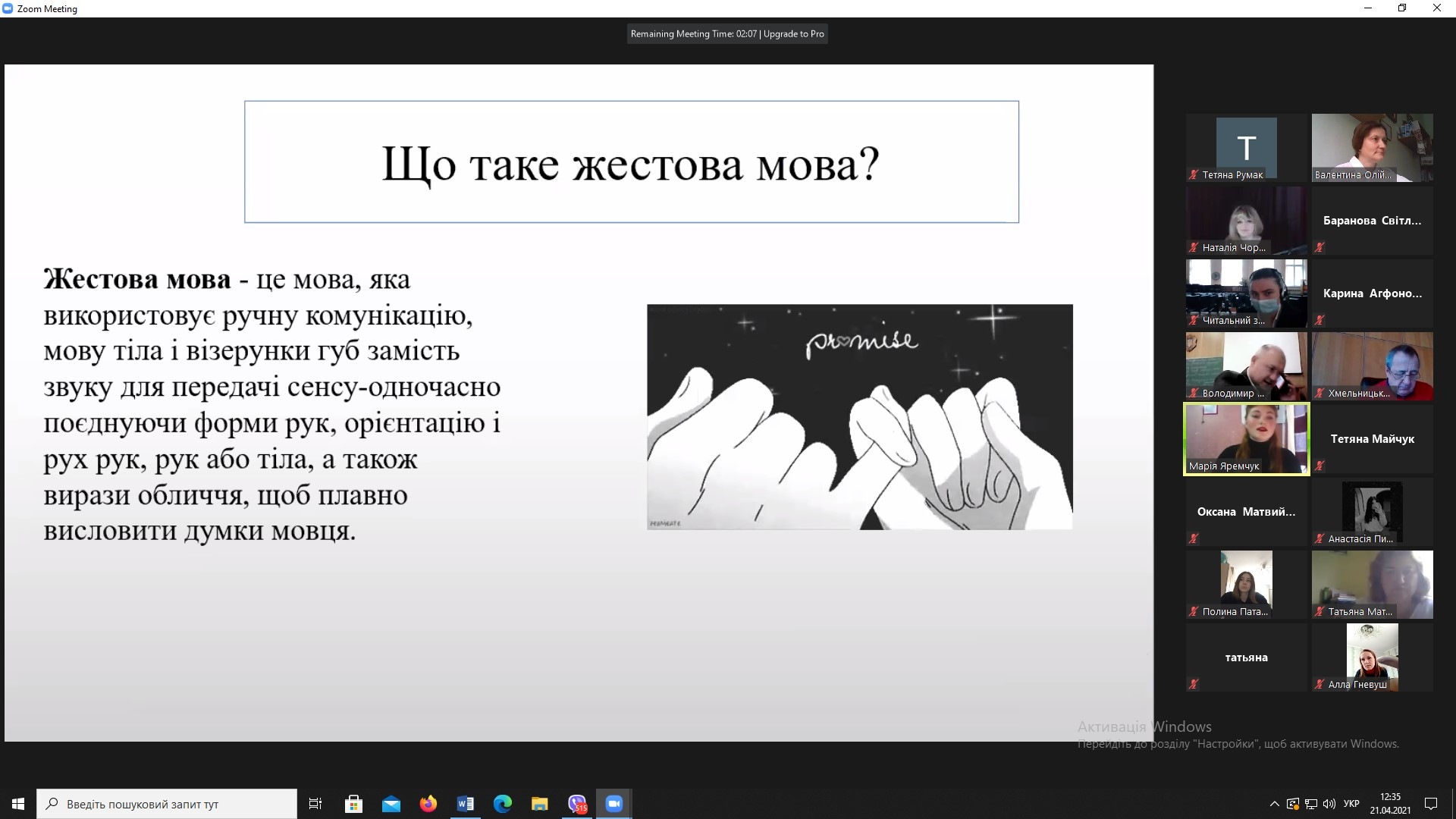
Task: Select Тетяна Румак participant tile
Action: tap(1246, 147)
